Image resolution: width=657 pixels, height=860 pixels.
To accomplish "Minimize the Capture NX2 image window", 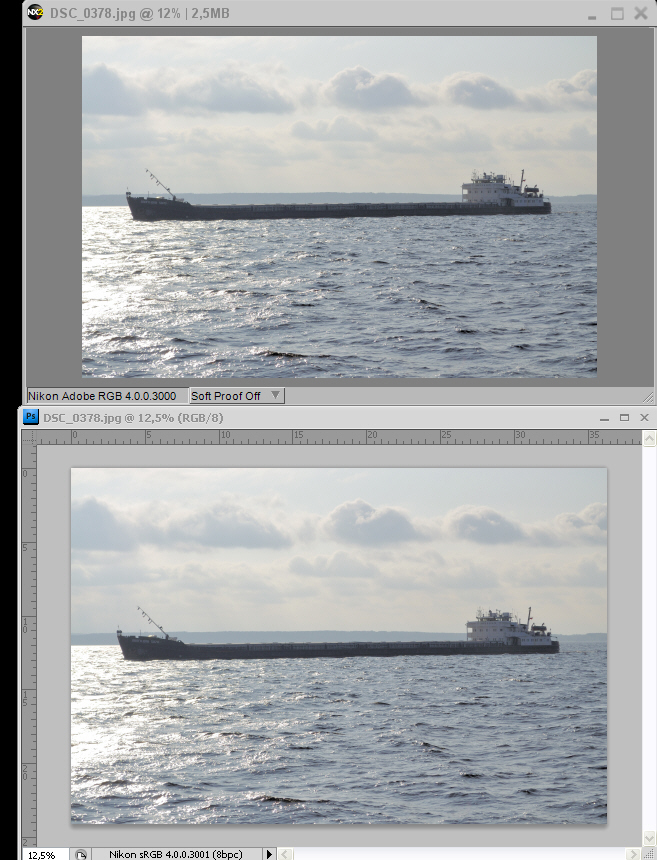I will [x=592, y=16].
